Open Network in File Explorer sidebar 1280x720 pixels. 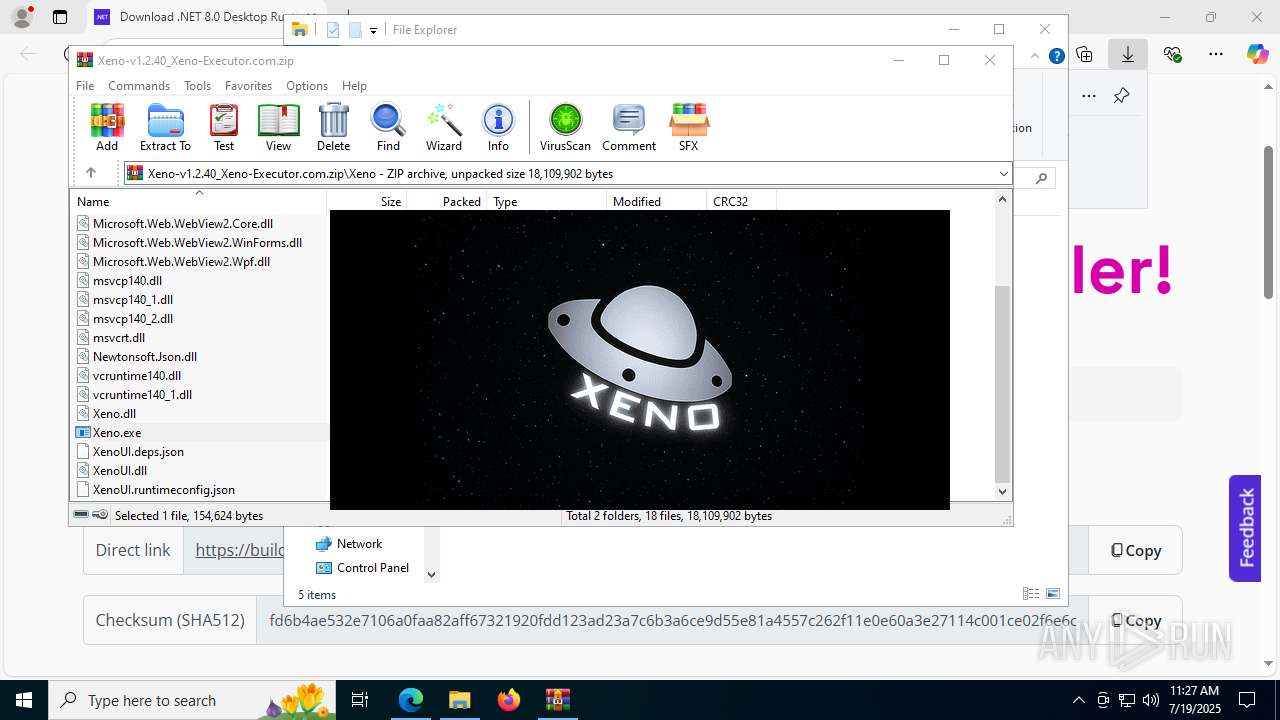pos(359,544)
